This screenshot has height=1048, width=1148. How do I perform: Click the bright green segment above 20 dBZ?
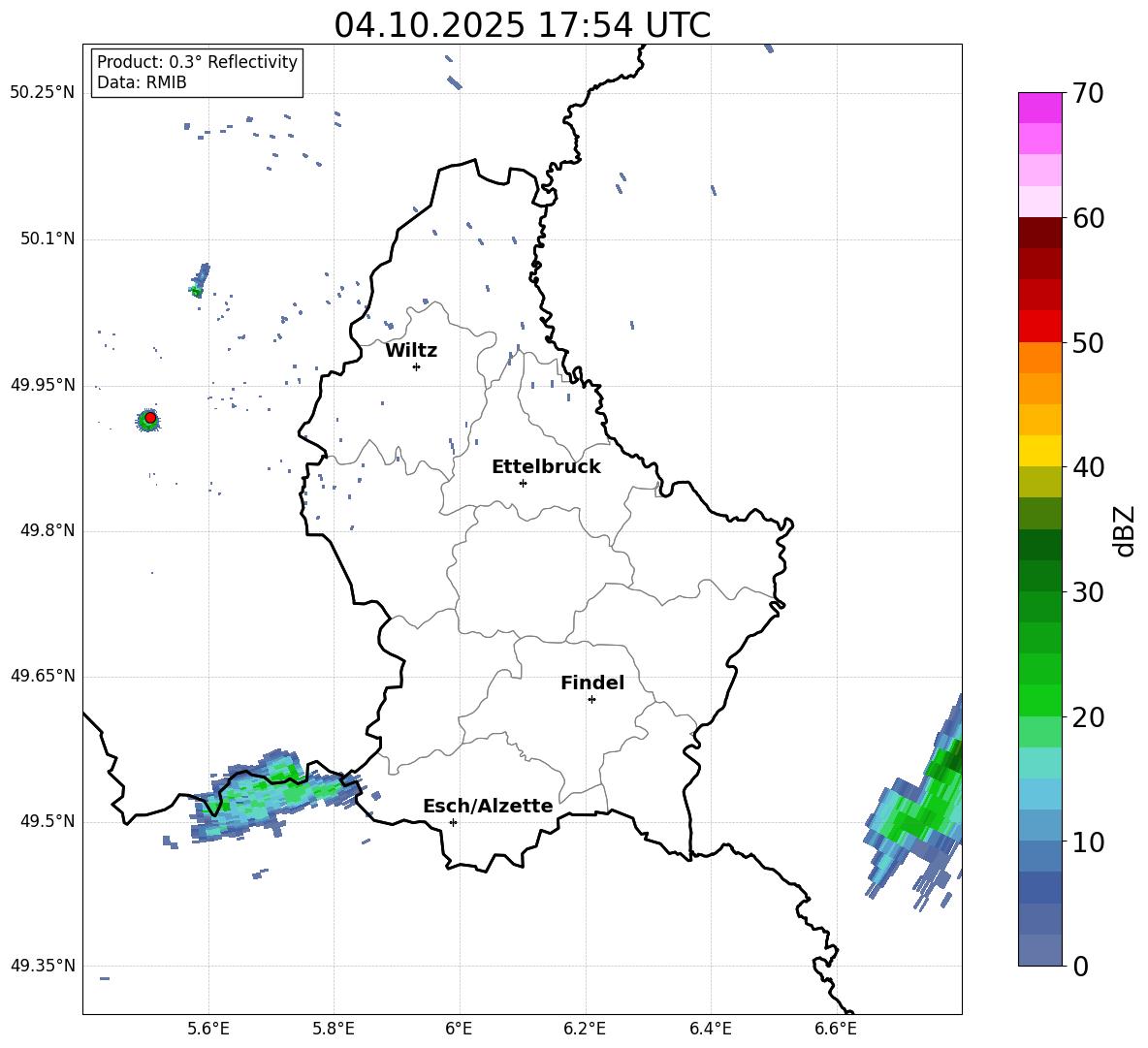[x=1039, y=700]
